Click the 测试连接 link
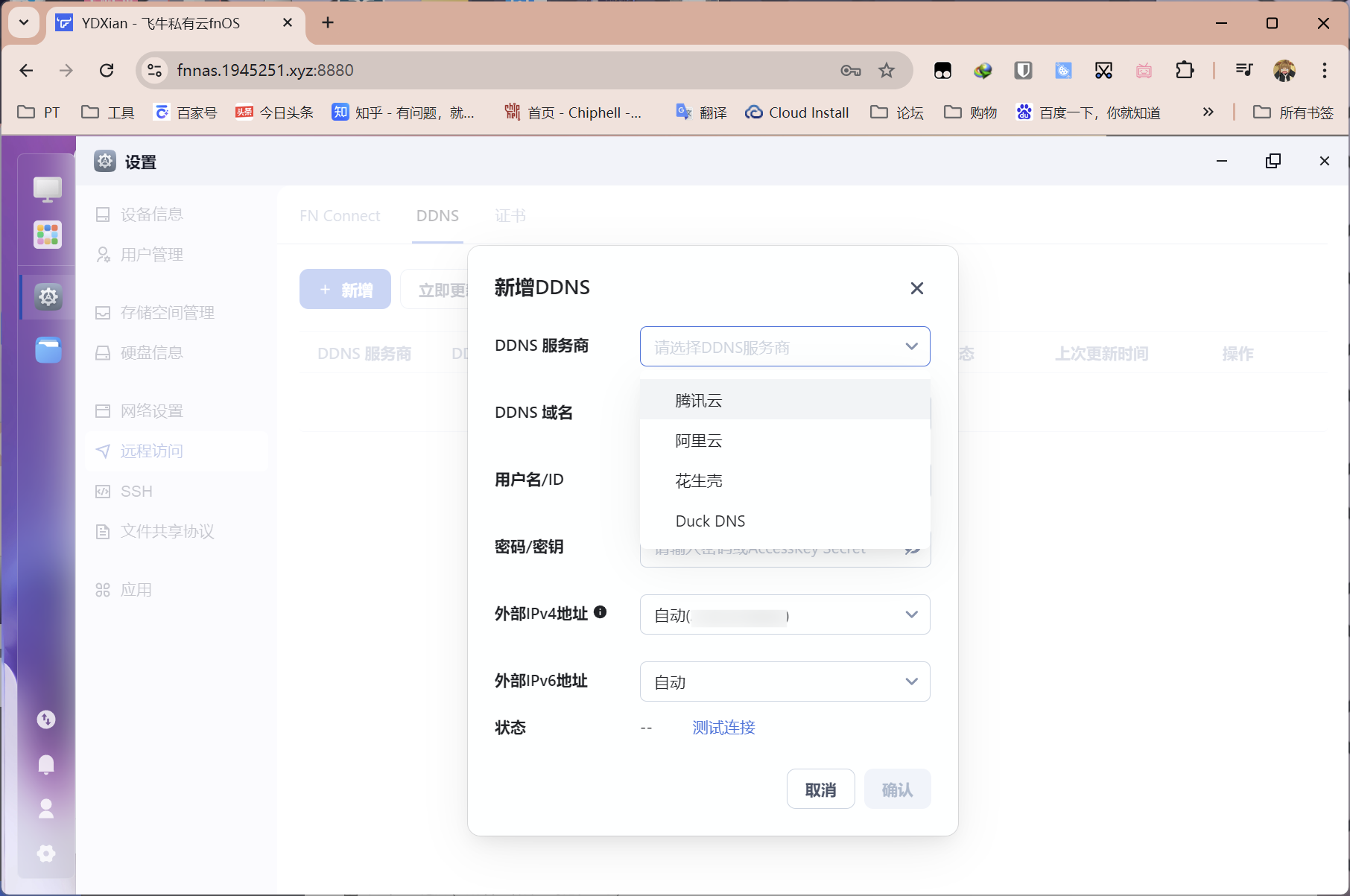Screen dimensions: 1350x896 pyautogui.click(x=723, y=727)
